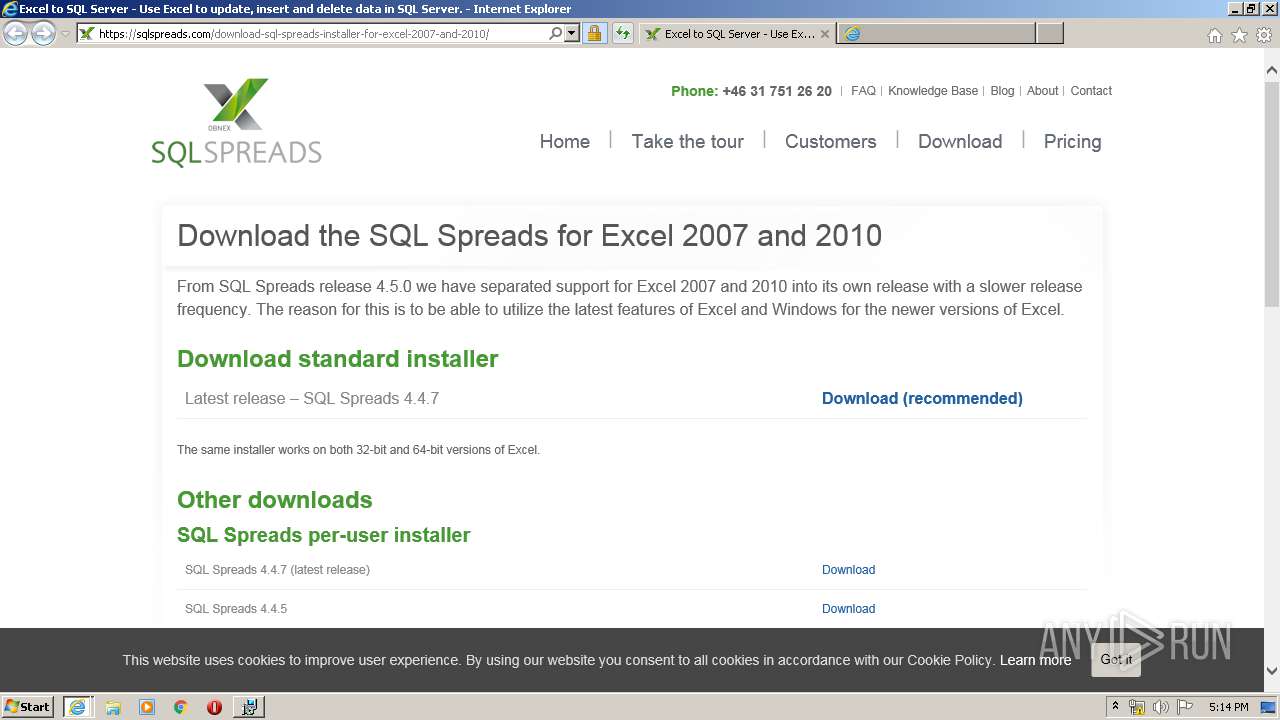
Task: Show hidden system tray icons
Action: 1115,707
